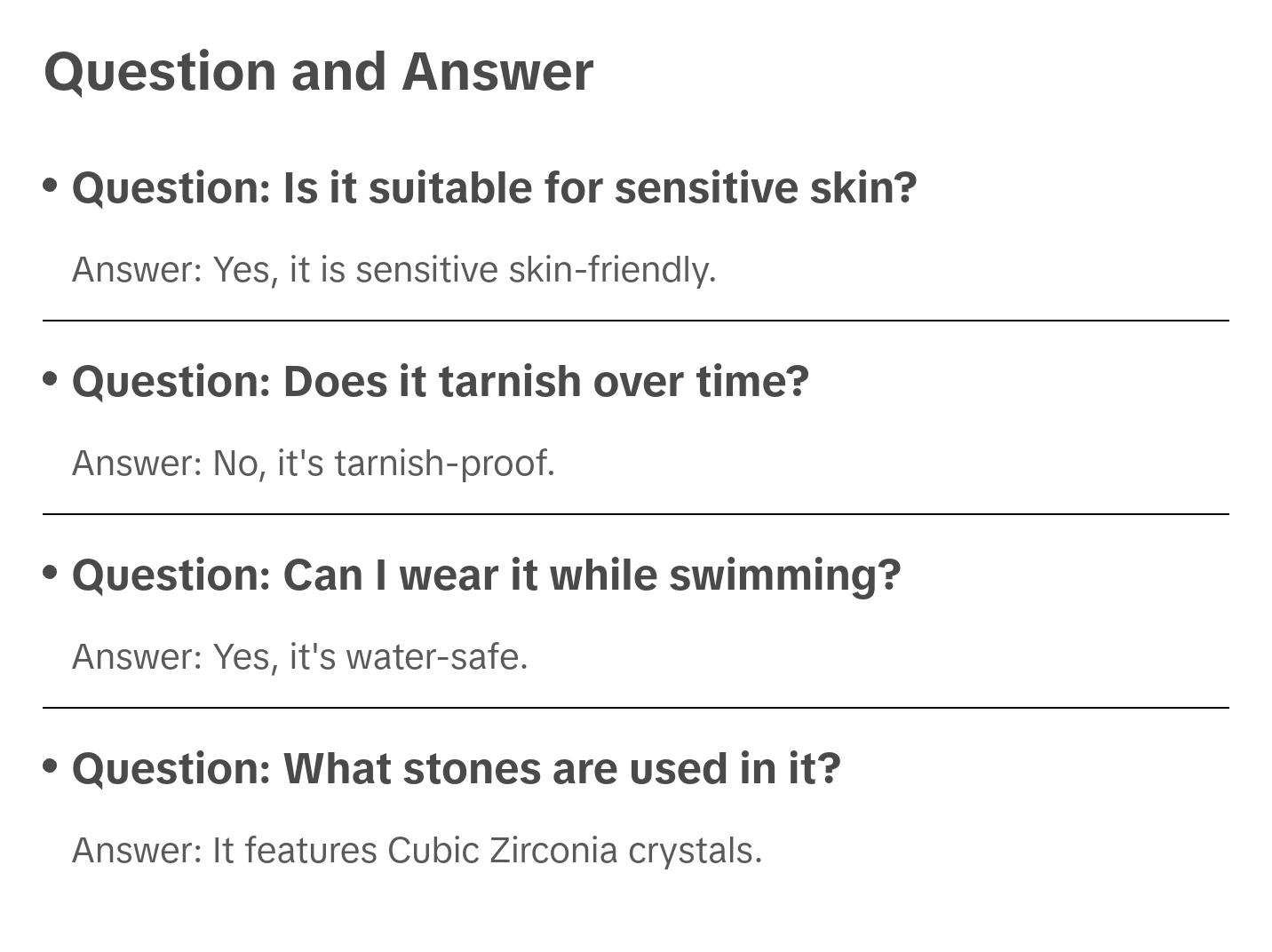This screenshot has height=952, width=1272.
Task: Click the word "tarnish-proof" in the second answer
Action: click(x=444, y=464)
